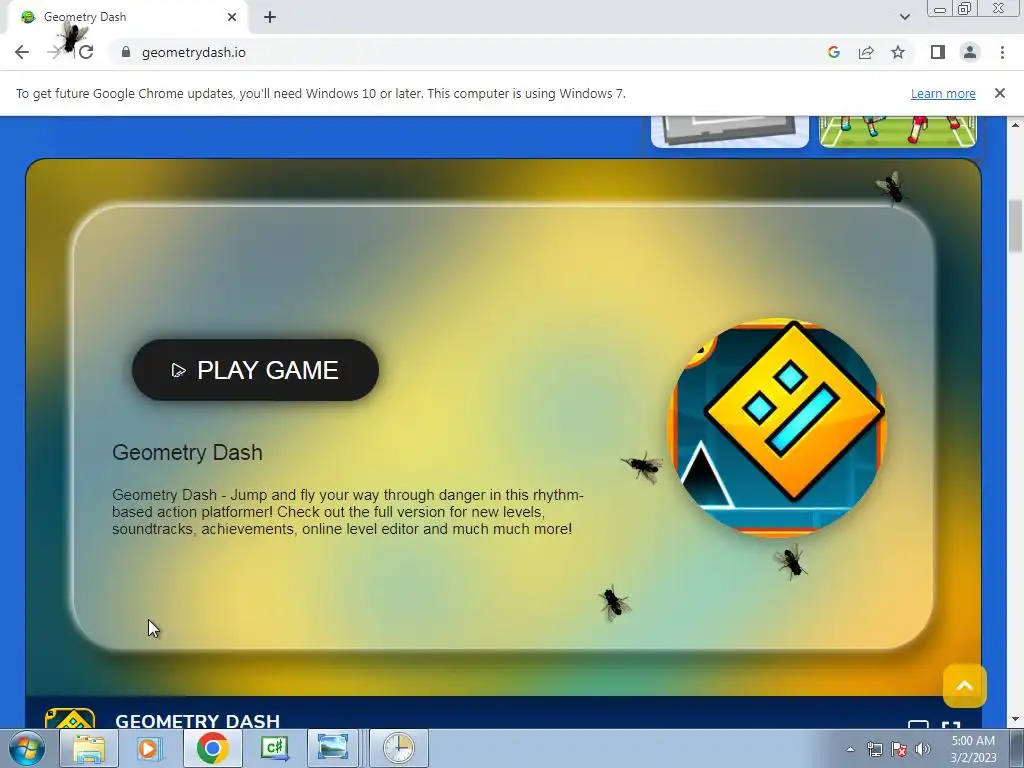Open the C# application taskbar icon
The width and height of the screenshot is (1024, 768).
click(x=275, y=748)
